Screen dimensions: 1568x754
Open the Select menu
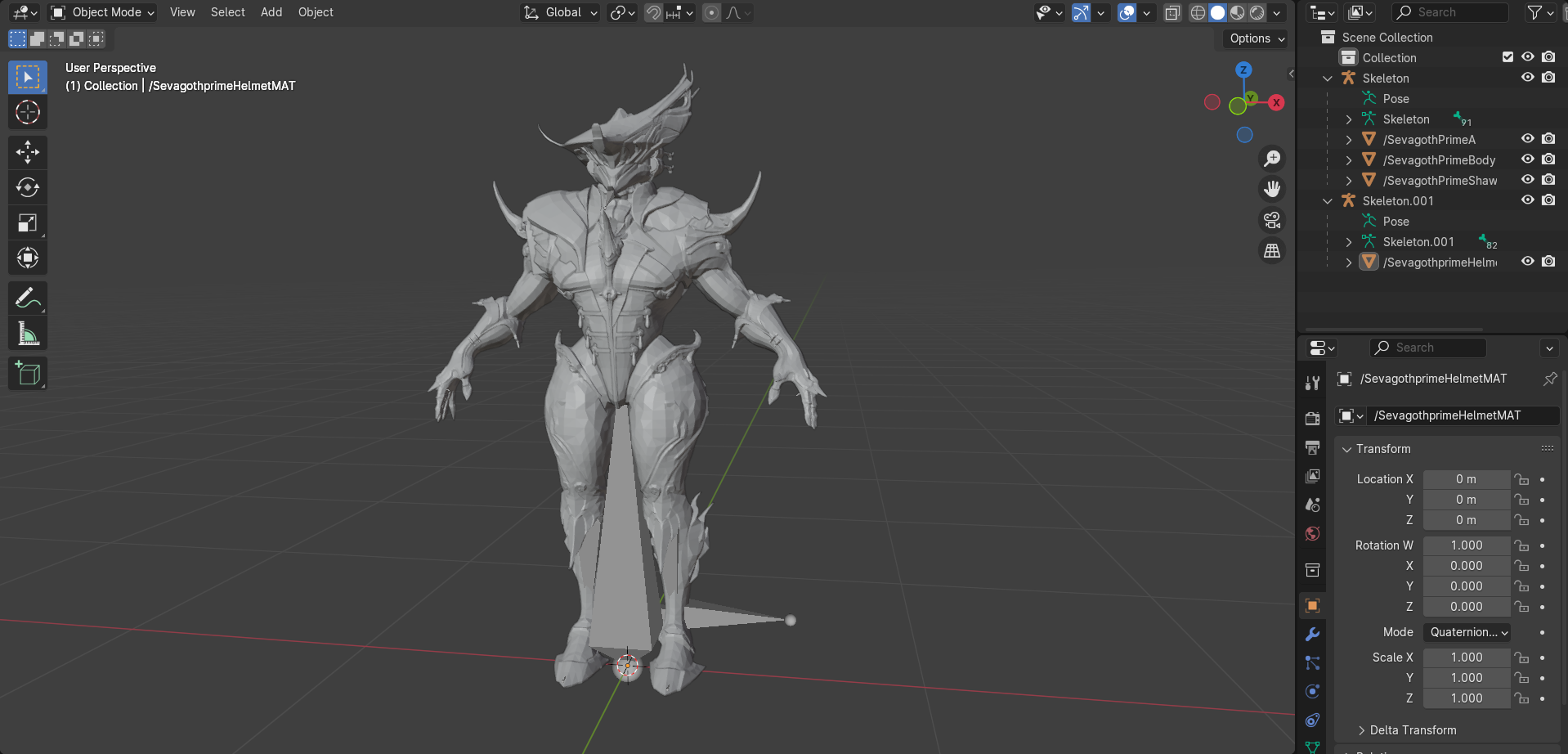[228, 12]
